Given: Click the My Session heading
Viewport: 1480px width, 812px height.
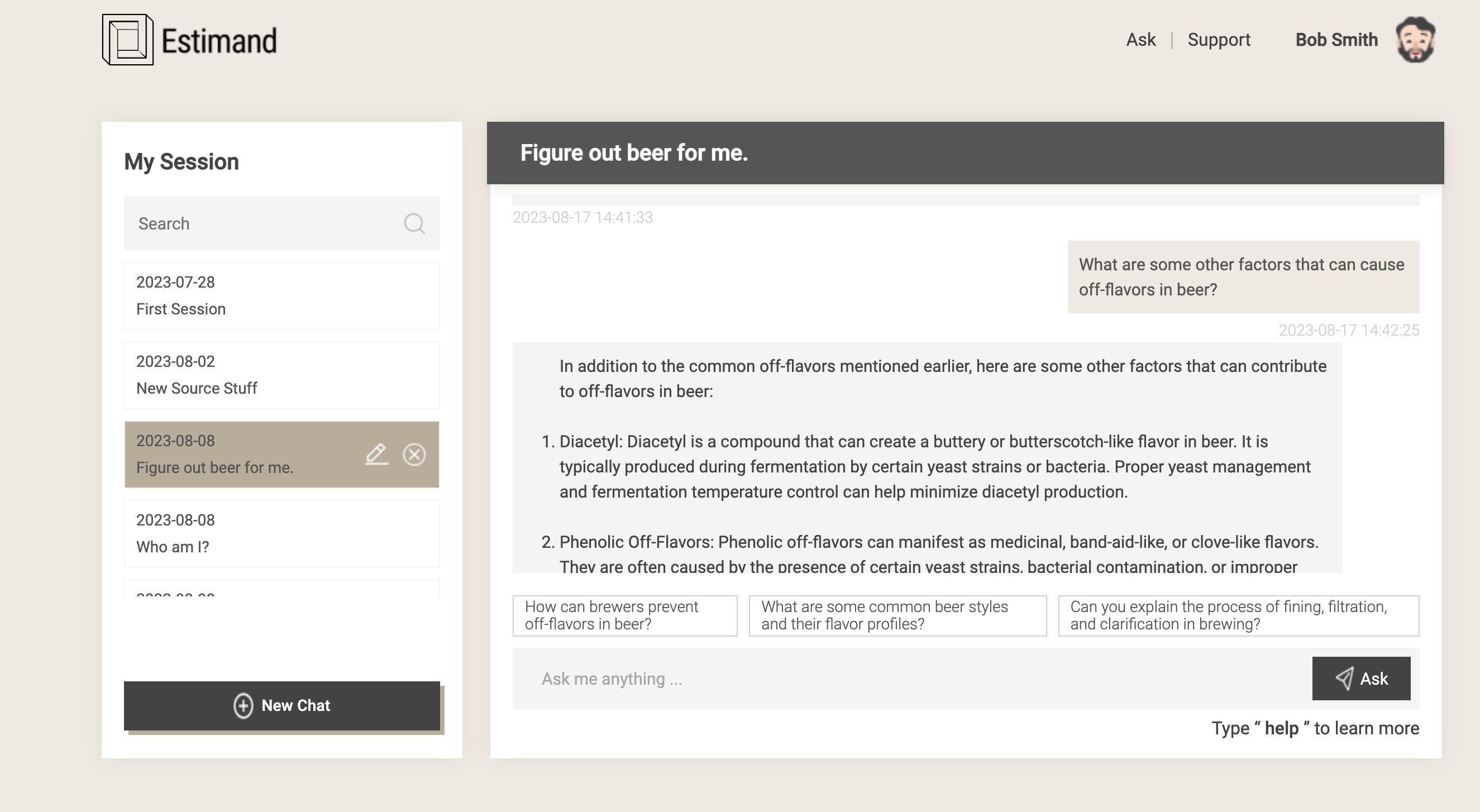Looking at the screenshot, I should 182,162.
